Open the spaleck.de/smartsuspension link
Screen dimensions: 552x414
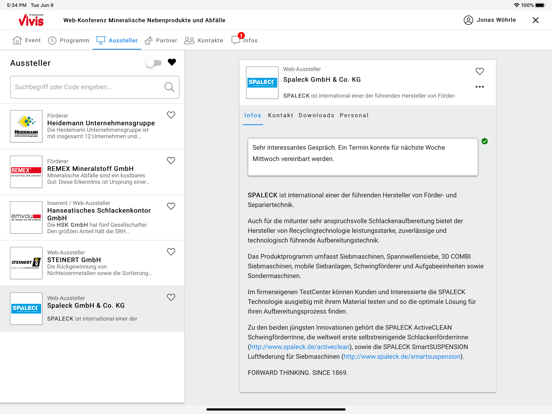pos(402,357)
